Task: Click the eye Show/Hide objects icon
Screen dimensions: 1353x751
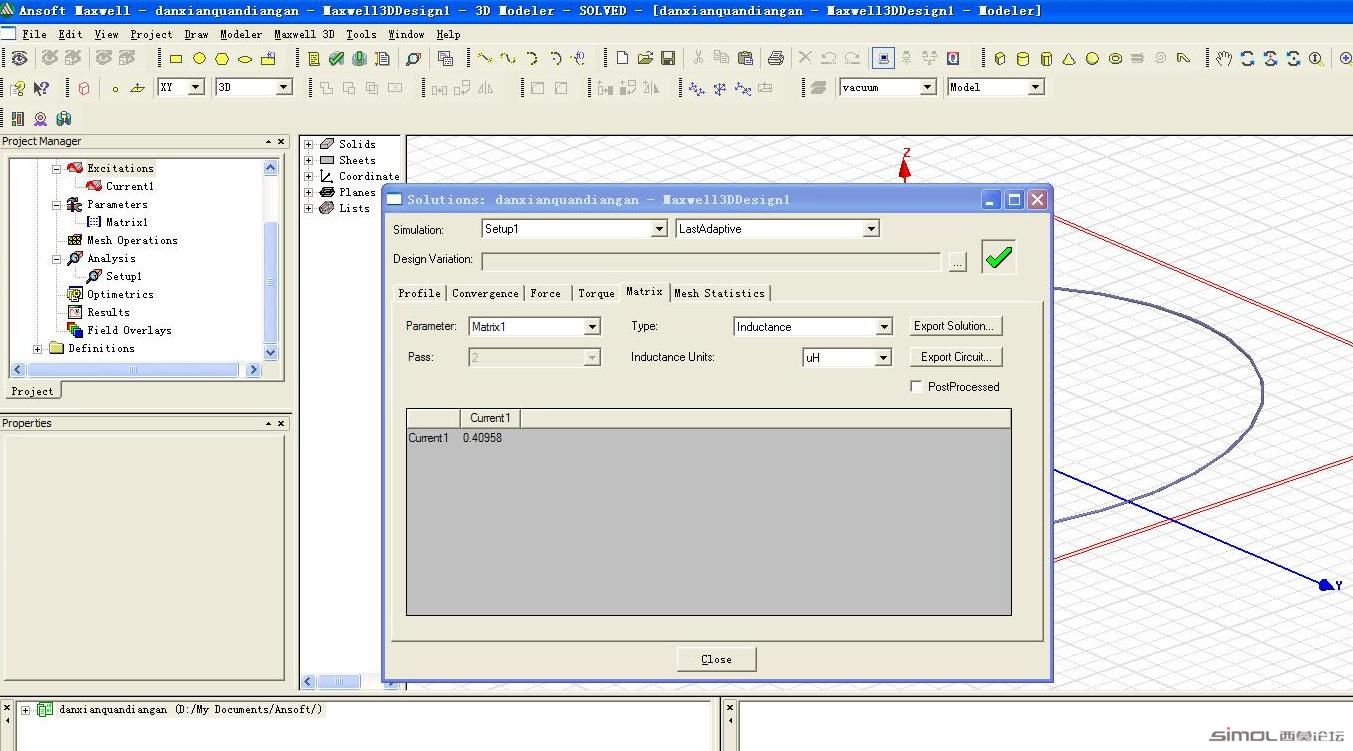Action: (19, 59)
